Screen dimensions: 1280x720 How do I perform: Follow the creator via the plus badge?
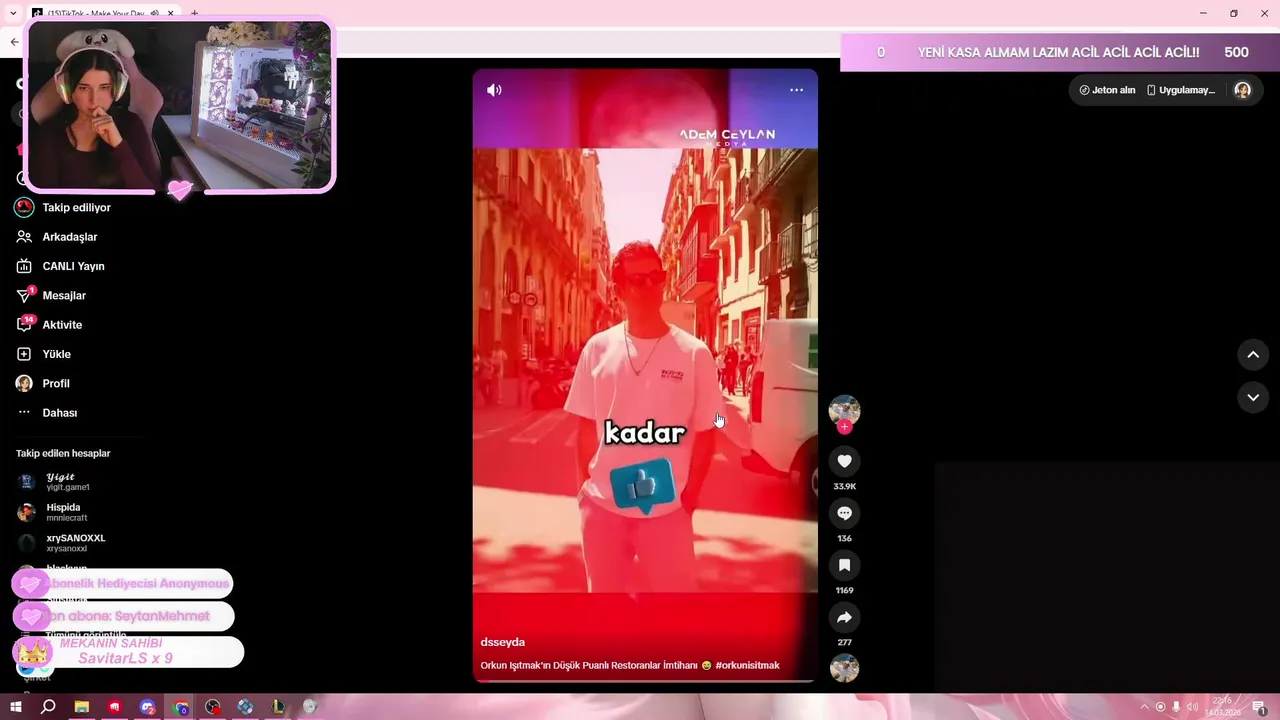[844, 427]
